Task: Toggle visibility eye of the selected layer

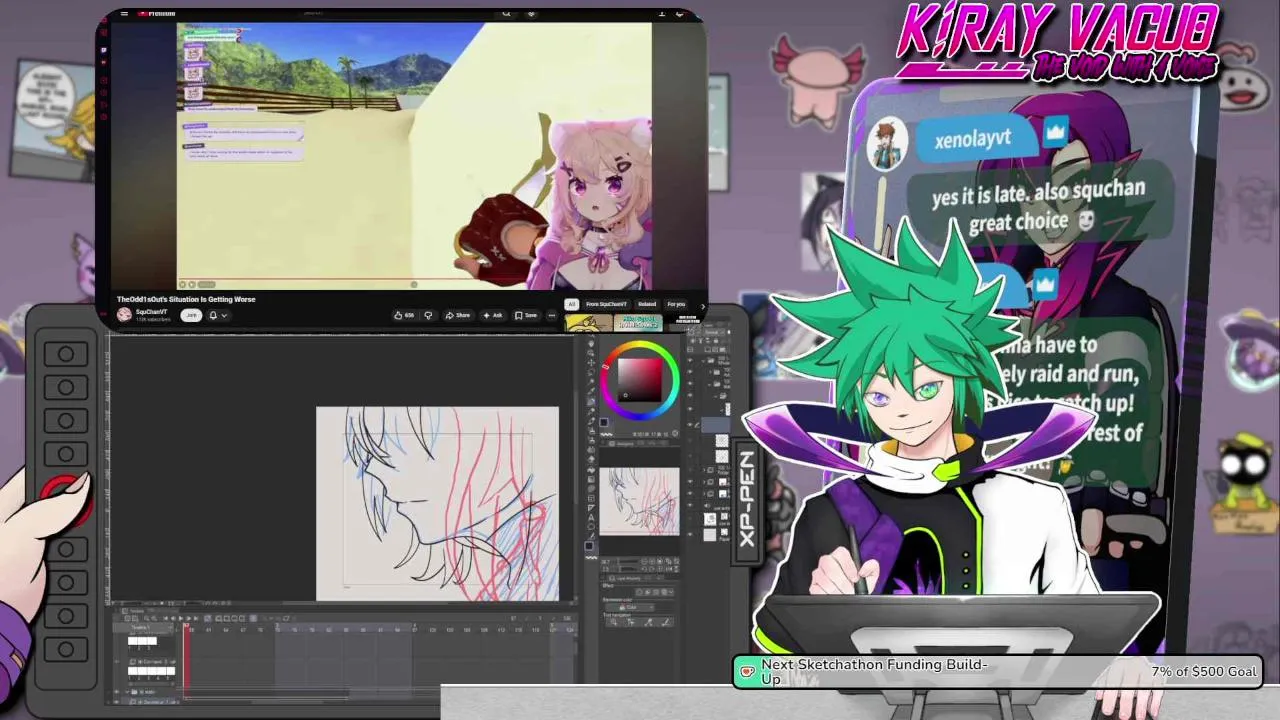Action: 690,425
